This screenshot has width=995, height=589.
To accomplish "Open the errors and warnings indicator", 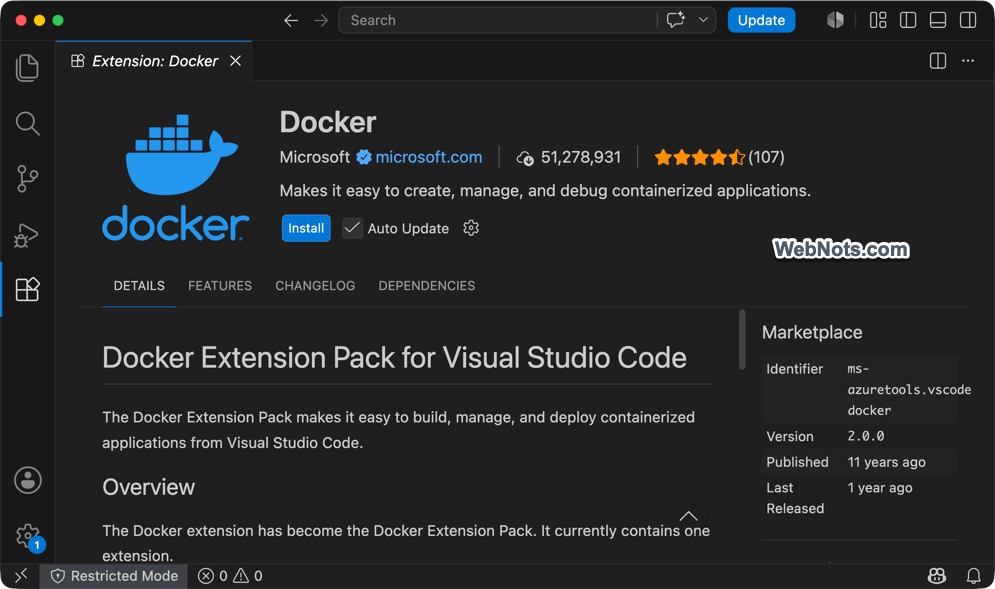I will 230,576.
